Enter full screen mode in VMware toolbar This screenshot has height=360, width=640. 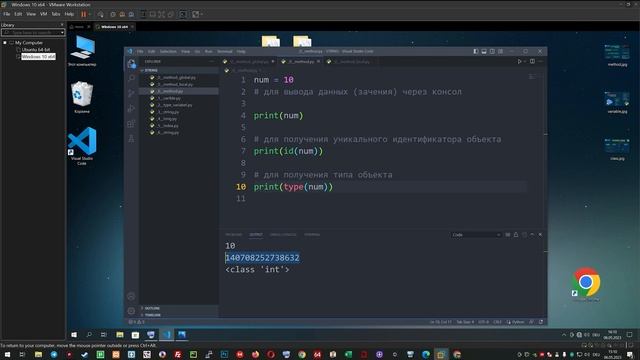(161, 14)
